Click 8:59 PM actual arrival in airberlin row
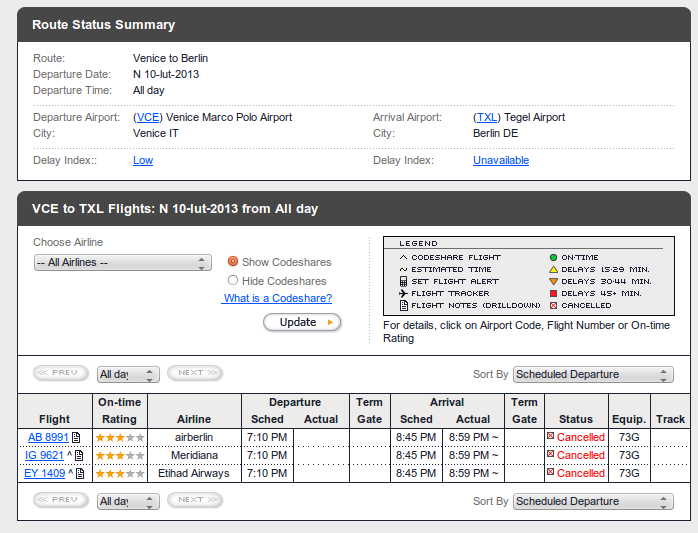Image resolution: width=698 pixels, height=533 pixels. click(x=473, y=437)
